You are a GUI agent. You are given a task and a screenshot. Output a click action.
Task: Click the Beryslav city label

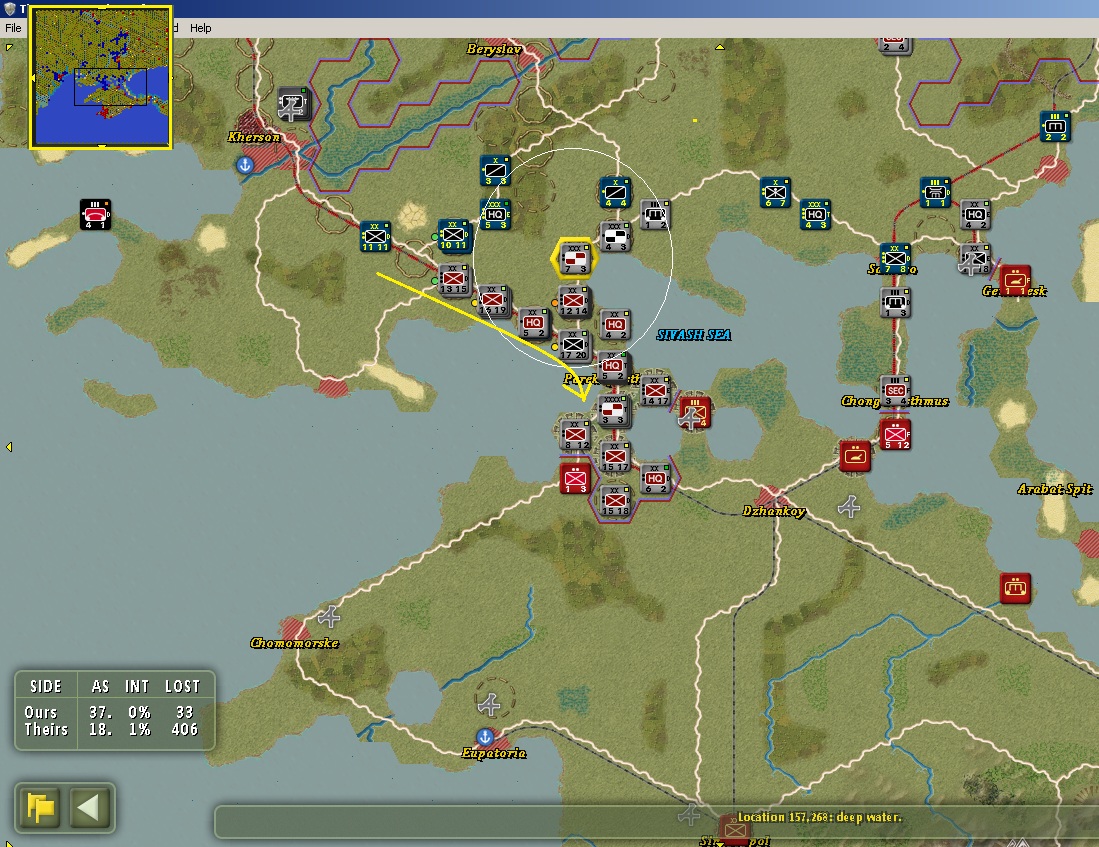click(494, 49)
